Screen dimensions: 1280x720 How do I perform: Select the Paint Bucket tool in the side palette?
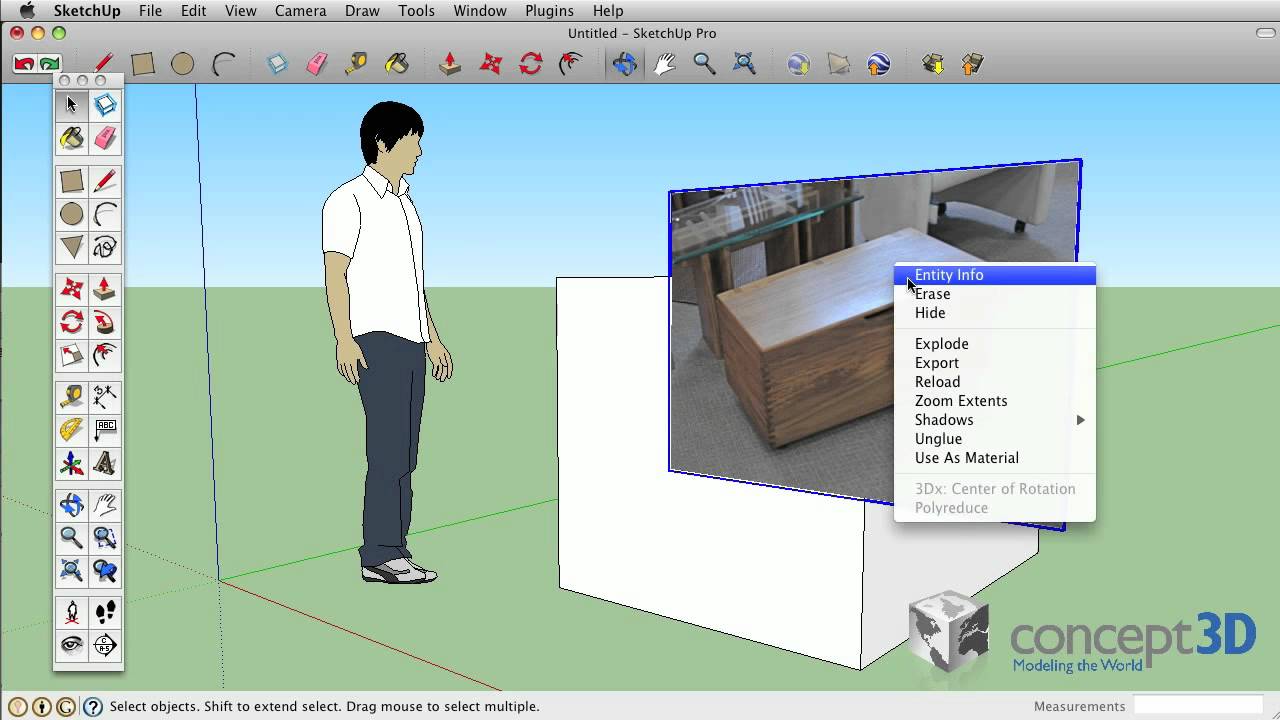(x=72, y=138)
